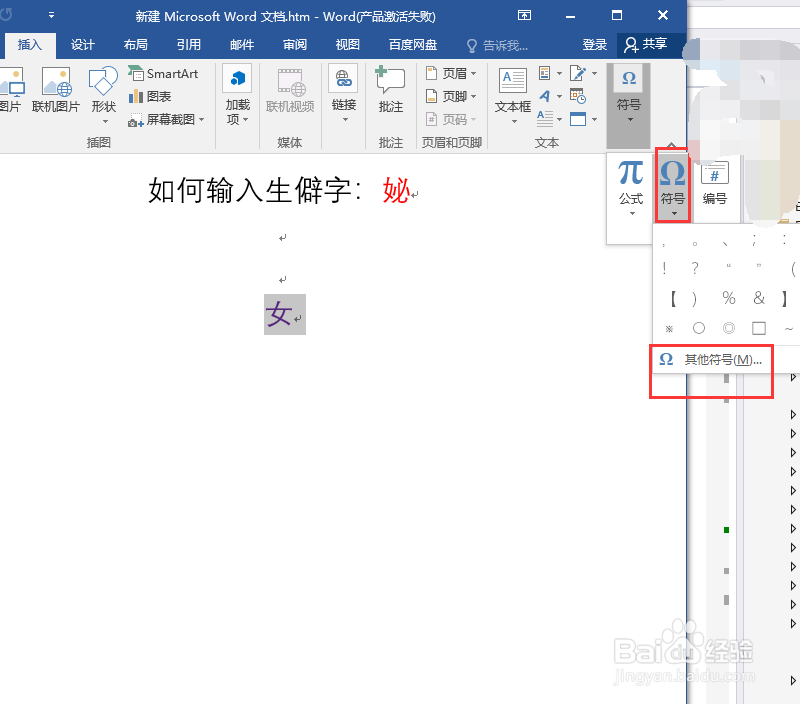This screenshot has width=800, height=704.
Task: Insert the single circle ○ symbol
Action: tap(699, 328)
